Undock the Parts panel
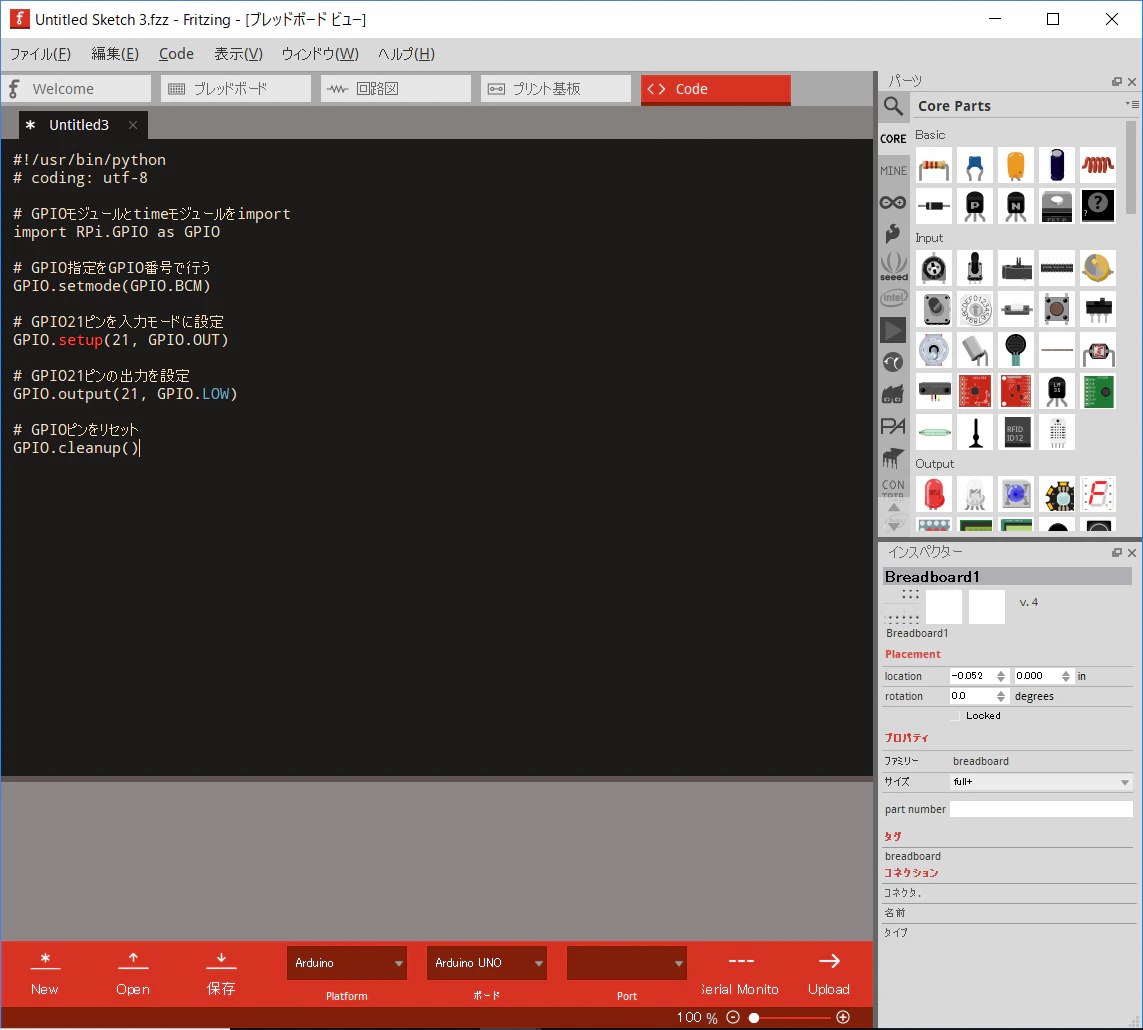Screen dimensions: 1143x1030 coord(1116,82)
